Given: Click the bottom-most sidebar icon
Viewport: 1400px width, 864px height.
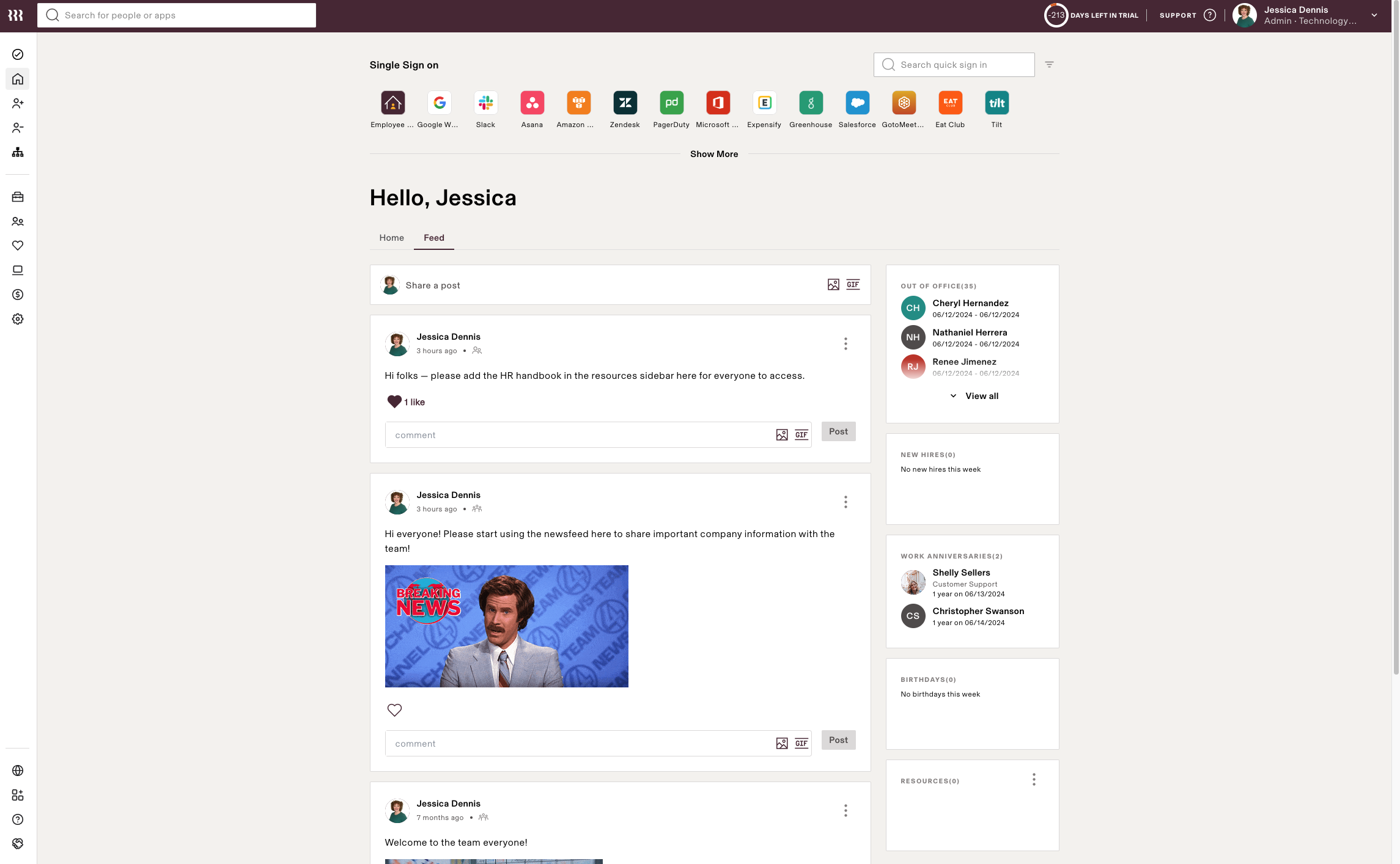Looking at the screenshot, I should (18, 844).
